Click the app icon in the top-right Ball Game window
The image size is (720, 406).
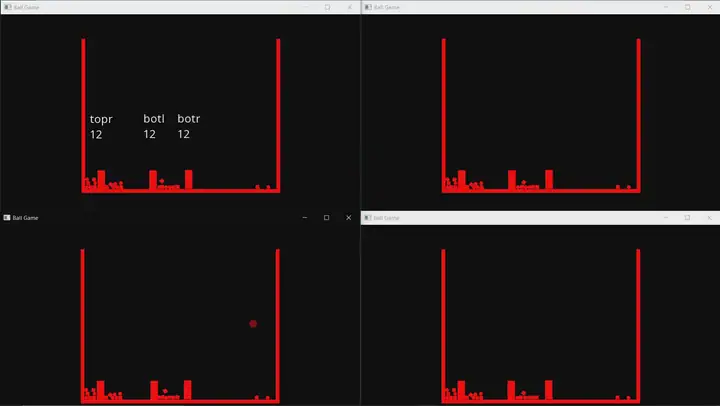[368, 7]
